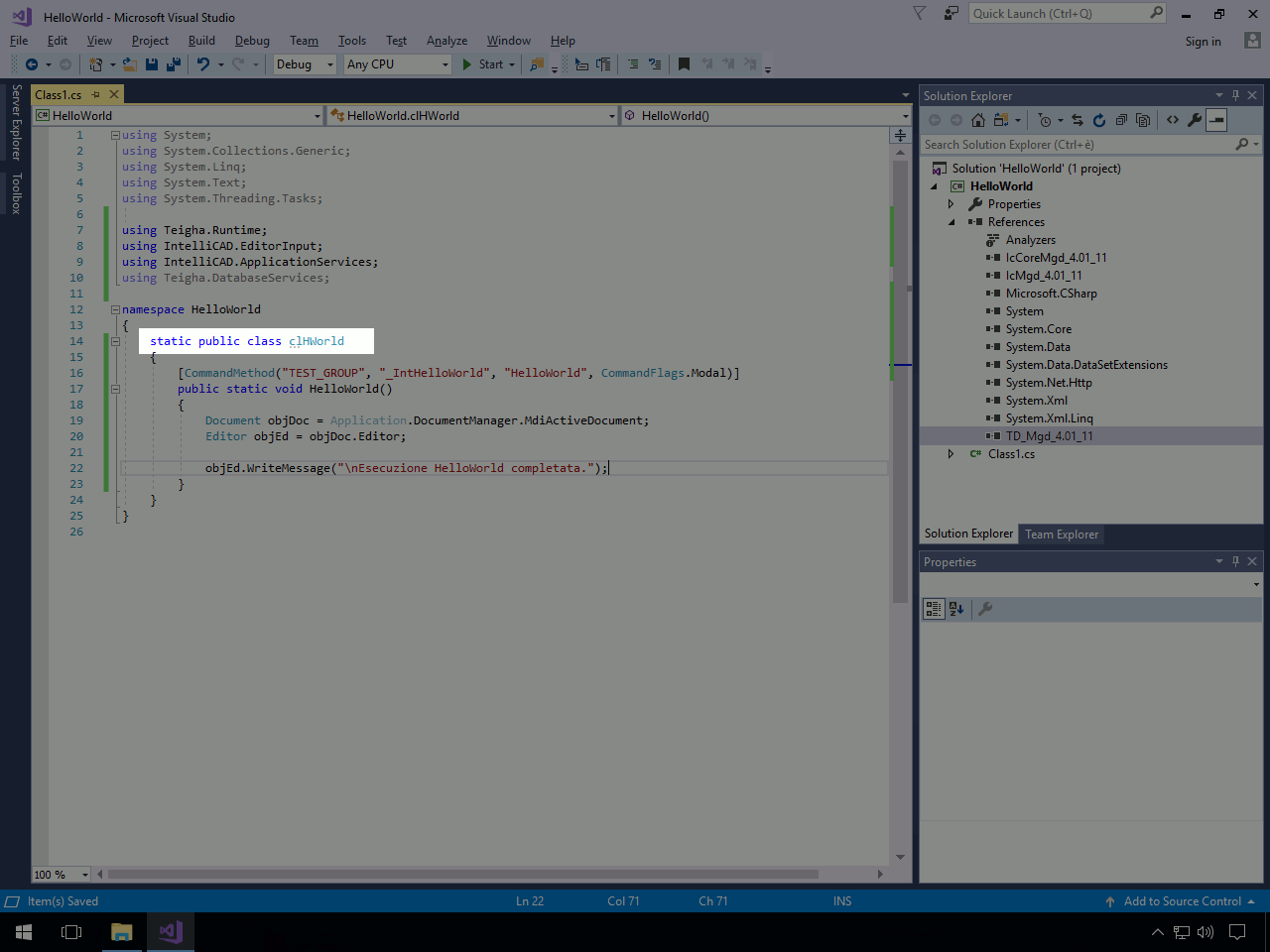
Task: Toggle Show All Files in Solution Explorer
Action: (x=1143, y=120)
